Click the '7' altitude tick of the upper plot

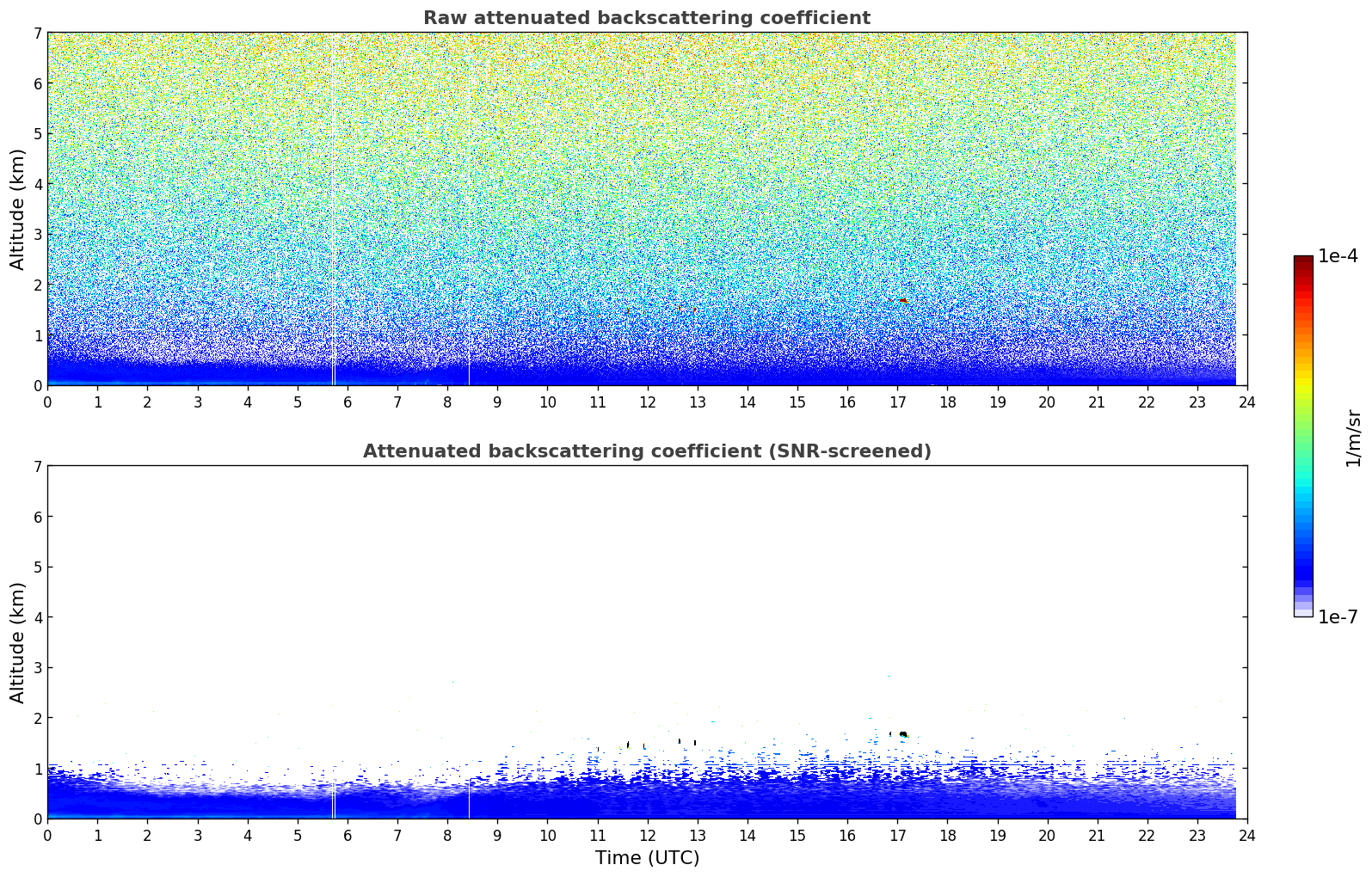[x=38, y=34]
